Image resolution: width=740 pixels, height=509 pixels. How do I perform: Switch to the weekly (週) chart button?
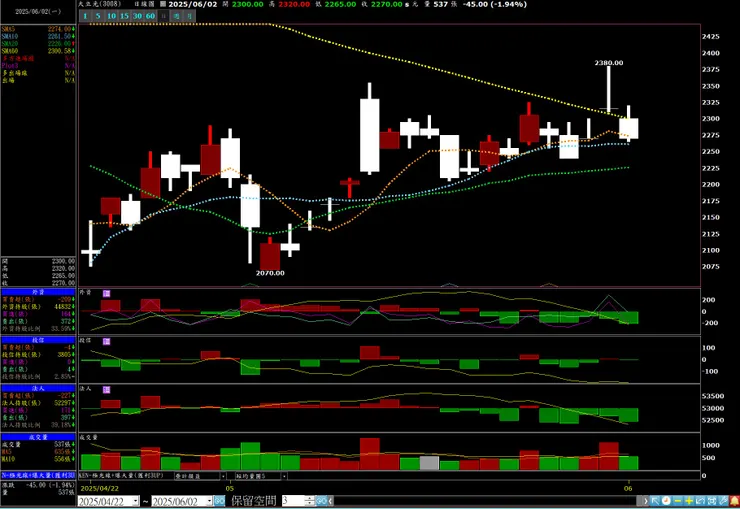point(176,16)
